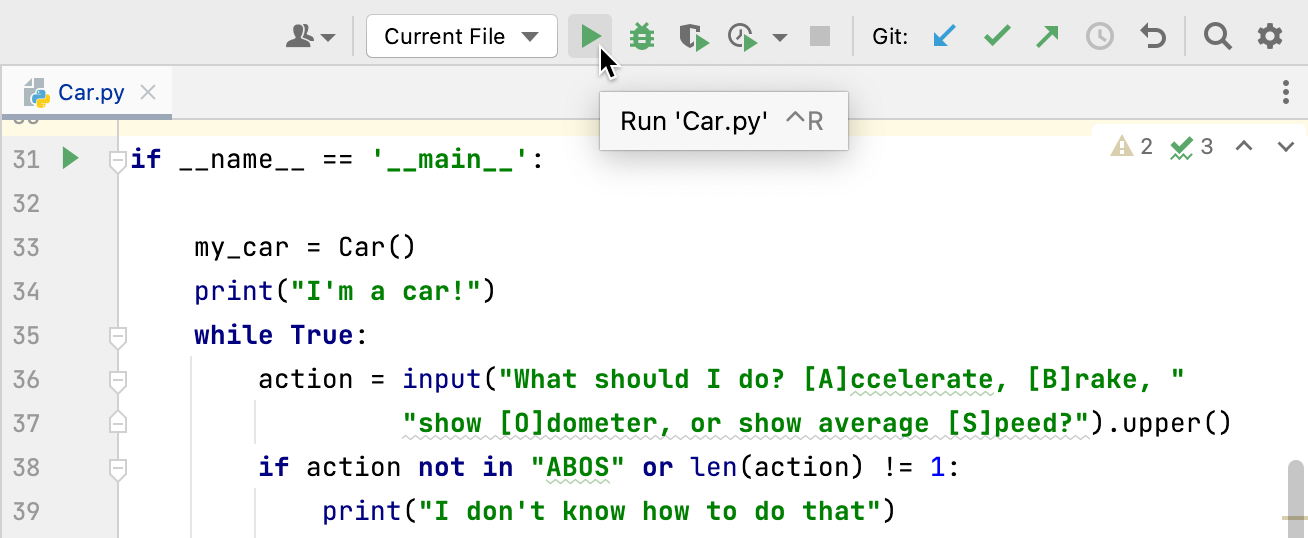Click the grey Stop square button

point(820,37)
